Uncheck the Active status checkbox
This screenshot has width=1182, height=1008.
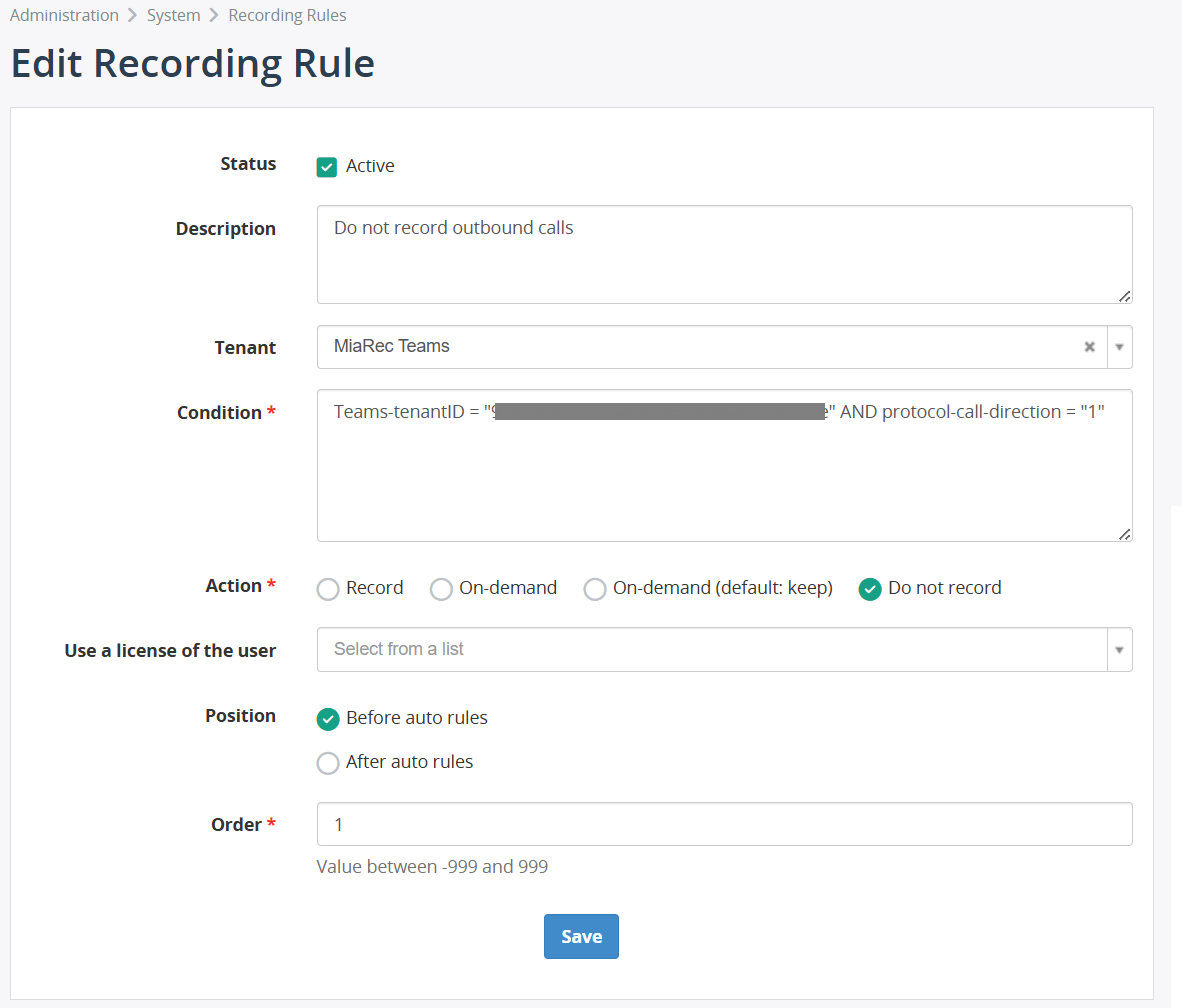[x=327, y=167]
